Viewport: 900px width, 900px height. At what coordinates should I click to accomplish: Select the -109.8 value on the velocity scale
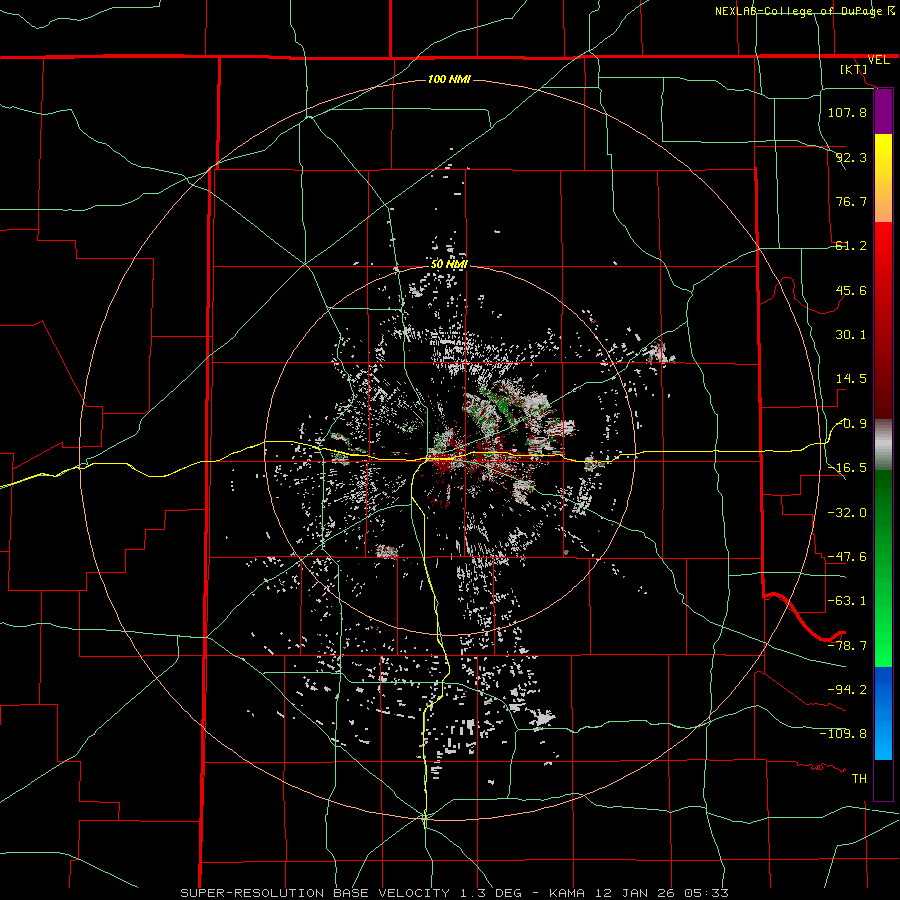[843, 734]
